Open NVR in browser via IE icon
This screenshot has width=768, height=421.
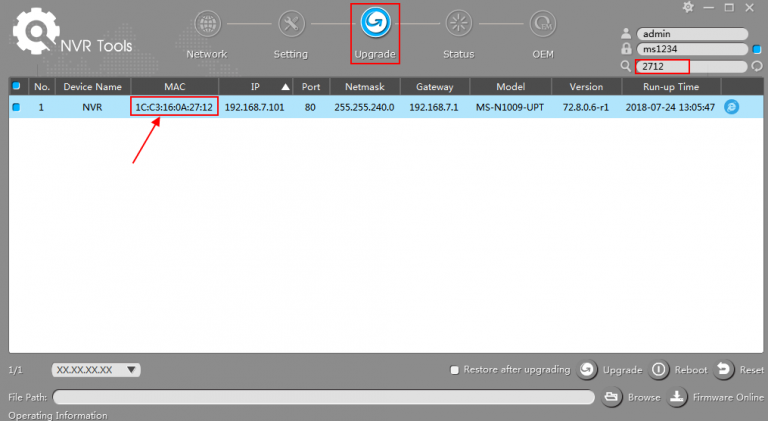(x=731, y=106)
